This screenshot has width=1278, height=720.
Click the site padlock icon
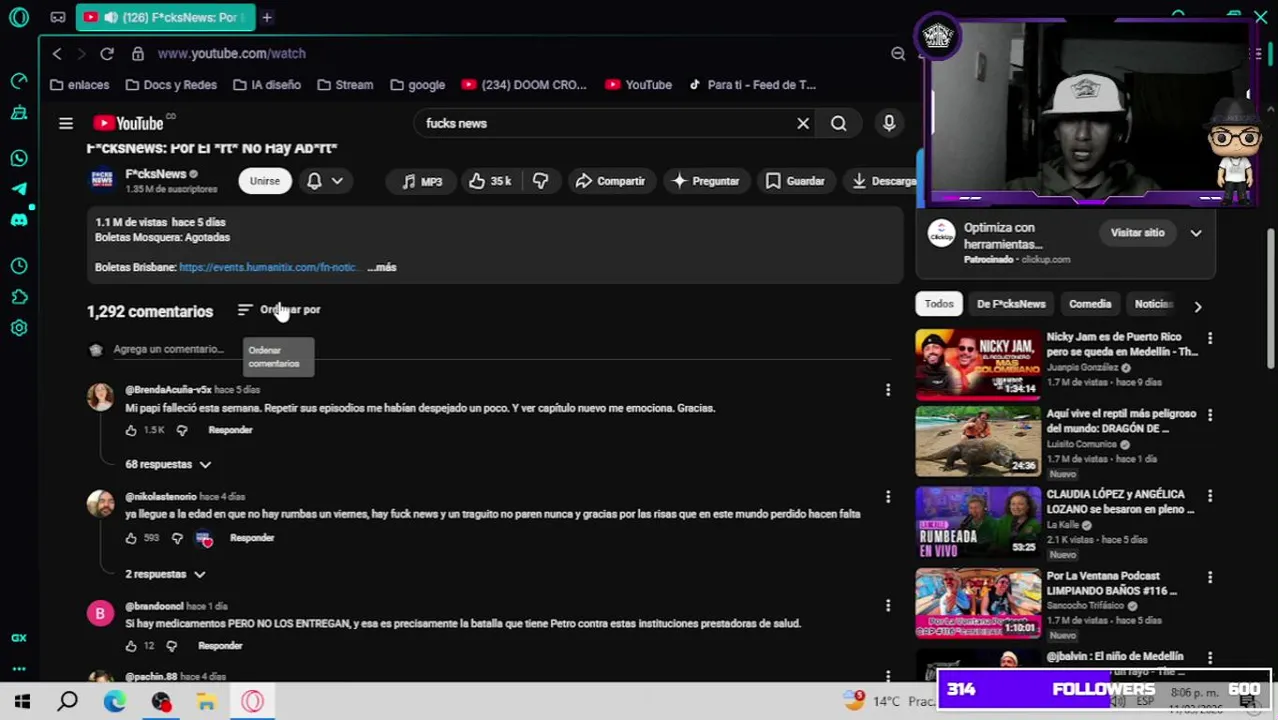coord(138,53)
